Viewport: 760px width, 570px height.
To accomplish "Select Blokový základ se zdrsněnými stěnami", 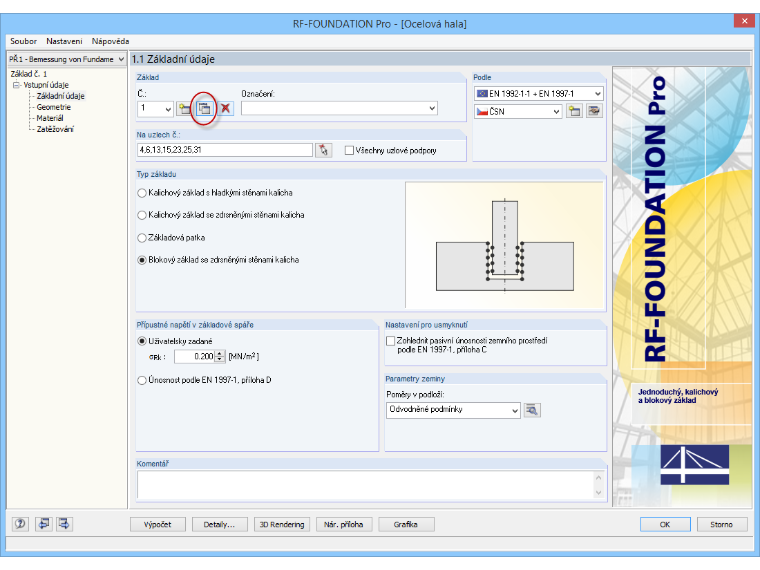I will coord(142,260).
